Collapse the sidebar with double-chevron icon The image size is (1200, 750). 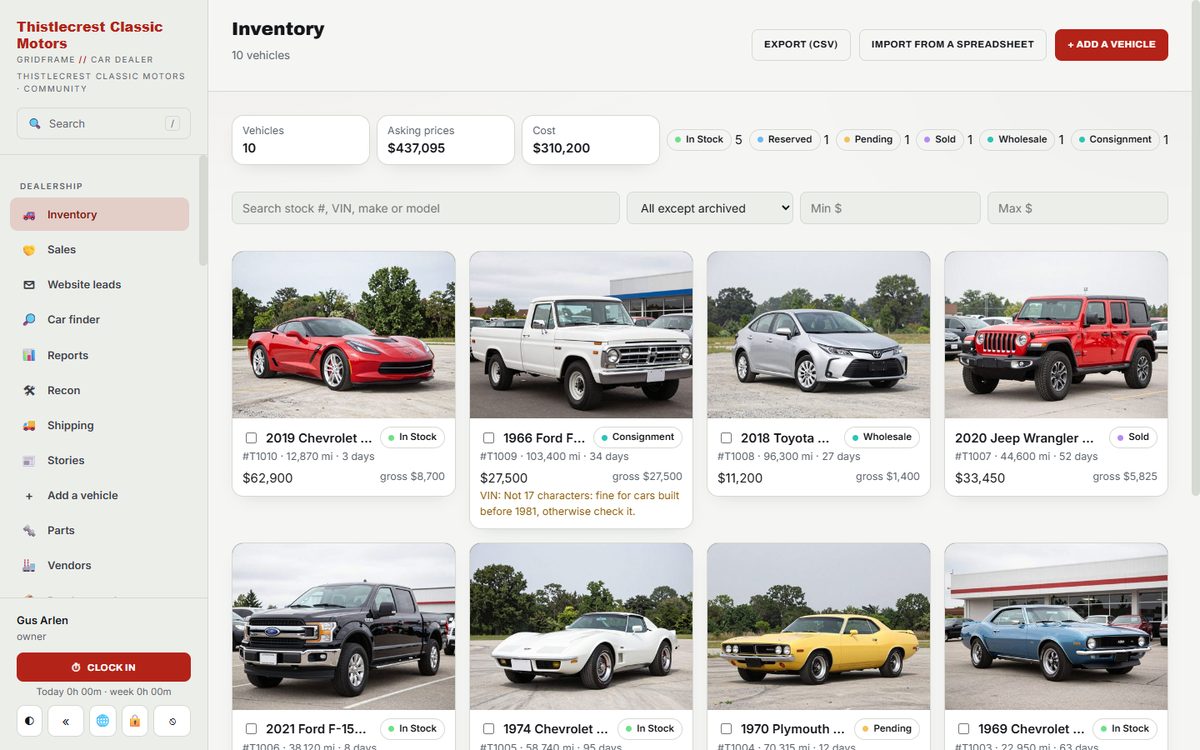click(66, 721)
